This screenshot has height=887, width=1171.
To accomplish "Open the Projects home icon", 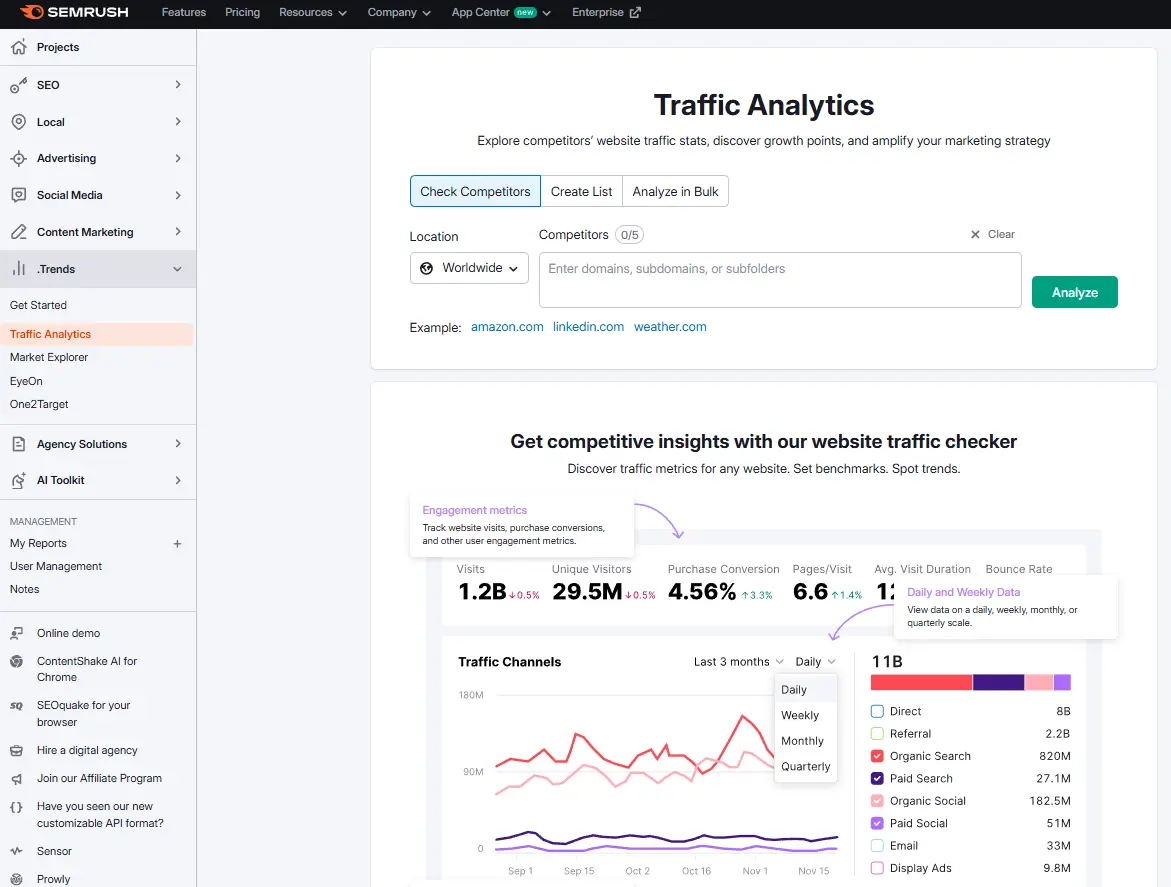I will [19, 47].
